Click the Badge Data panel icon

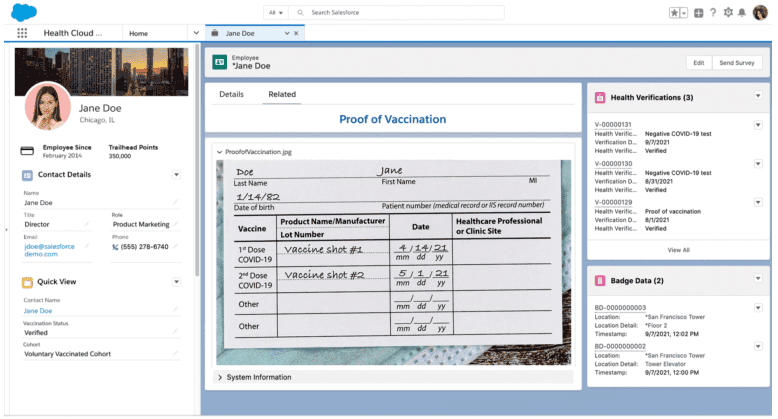(x=600, y=280)
